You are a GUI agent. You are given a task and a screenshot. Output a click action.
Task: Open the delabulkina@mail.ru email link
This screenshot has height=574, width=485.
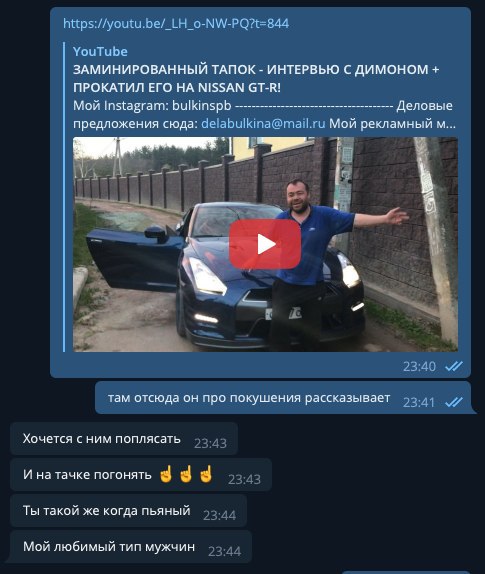(263, 124)
